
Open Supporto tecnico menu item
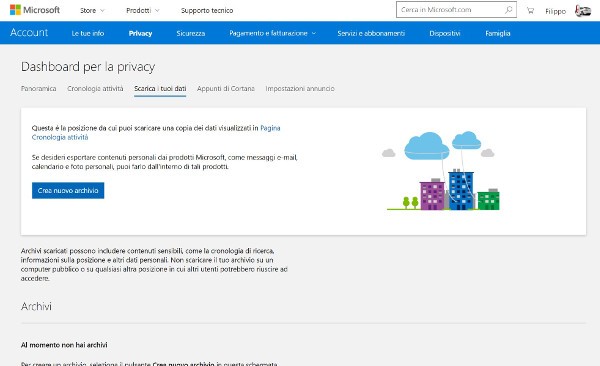207,11
